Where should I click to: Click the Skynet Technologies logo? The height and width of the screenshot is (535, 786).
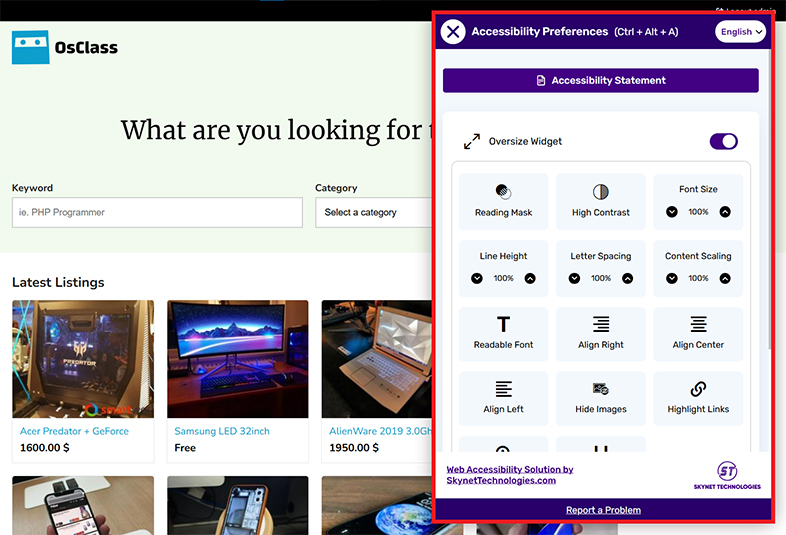click(x=727, y=475)
